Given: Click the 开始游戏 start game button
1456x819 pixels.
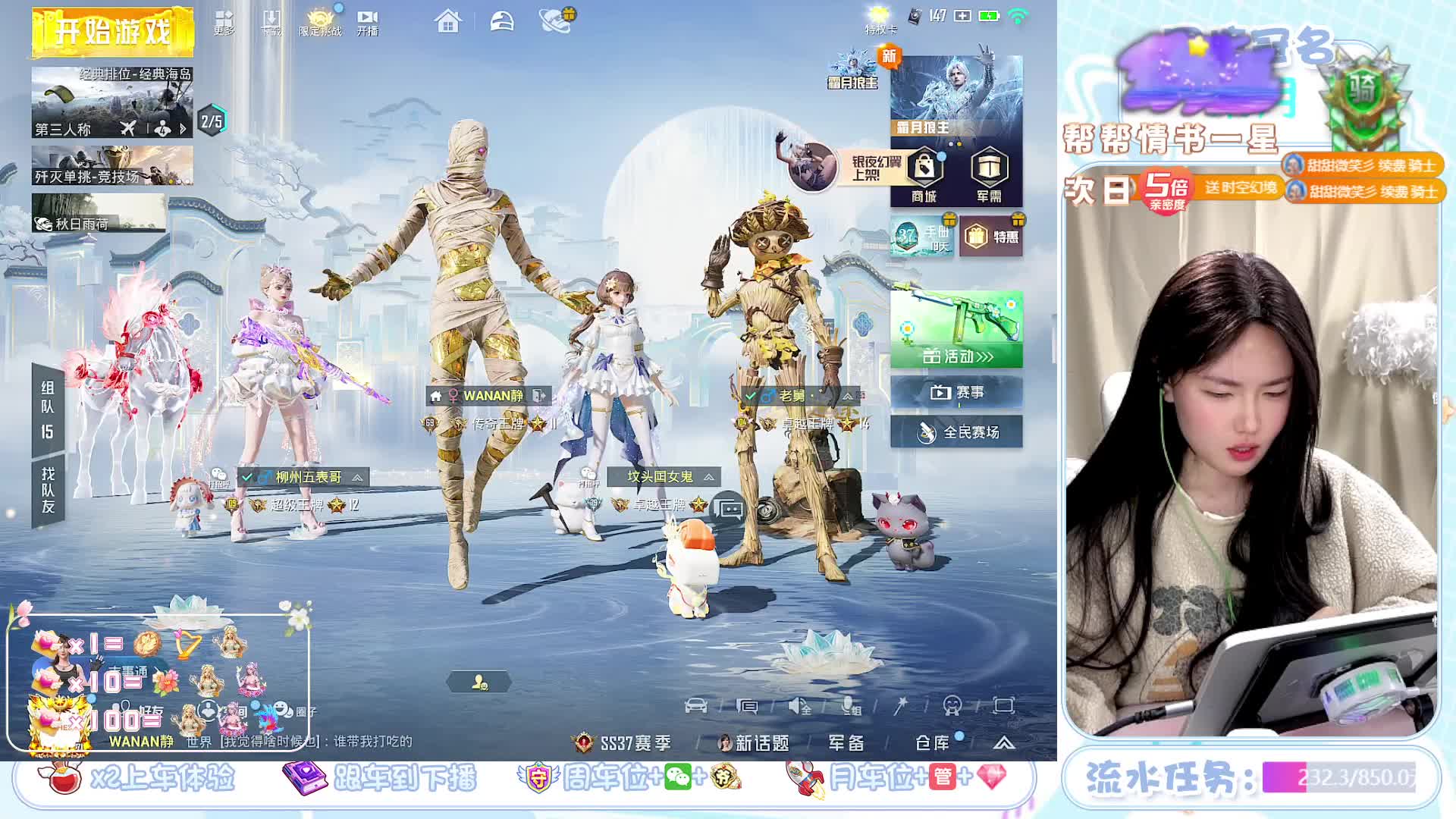Looking at the screenshot, I should (x=112, y=32).
